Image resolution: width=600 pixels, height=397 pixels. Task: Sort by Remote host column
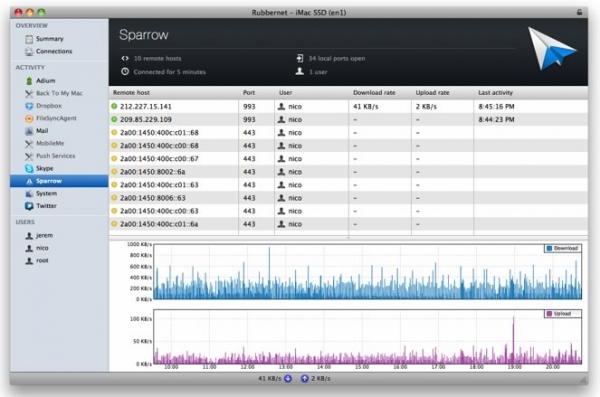click(x=174, y=93)
